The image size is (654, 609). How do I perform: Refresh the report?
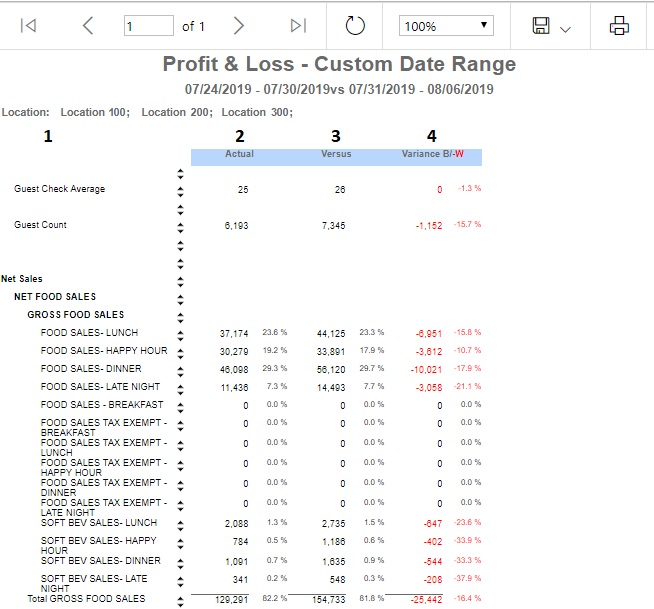point(355,26)
